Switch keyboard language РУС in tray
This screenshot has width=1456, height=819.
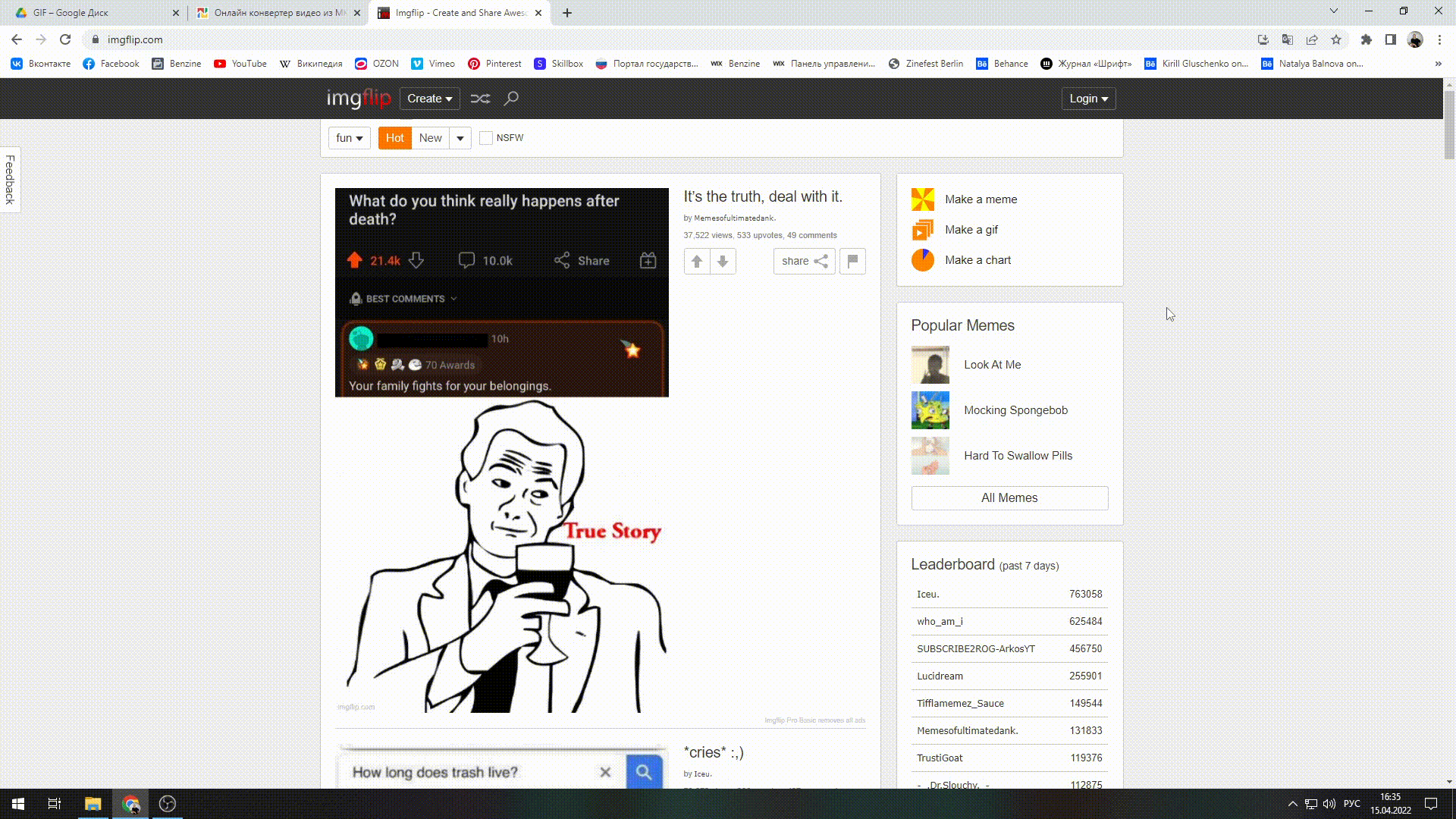tap(1351, 804)
